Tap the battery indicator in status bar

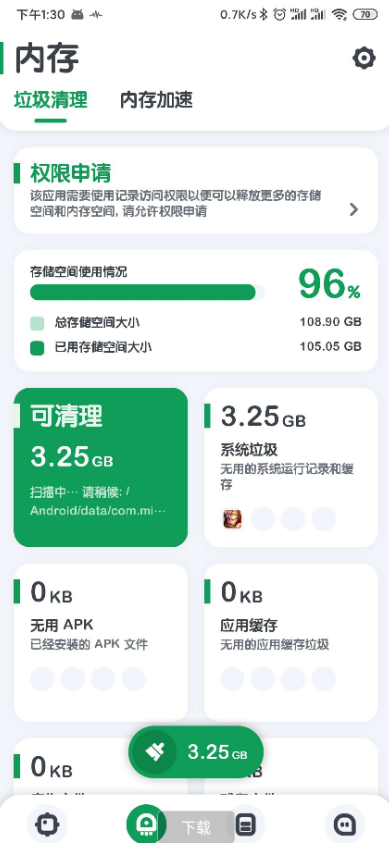coord(366,15)
